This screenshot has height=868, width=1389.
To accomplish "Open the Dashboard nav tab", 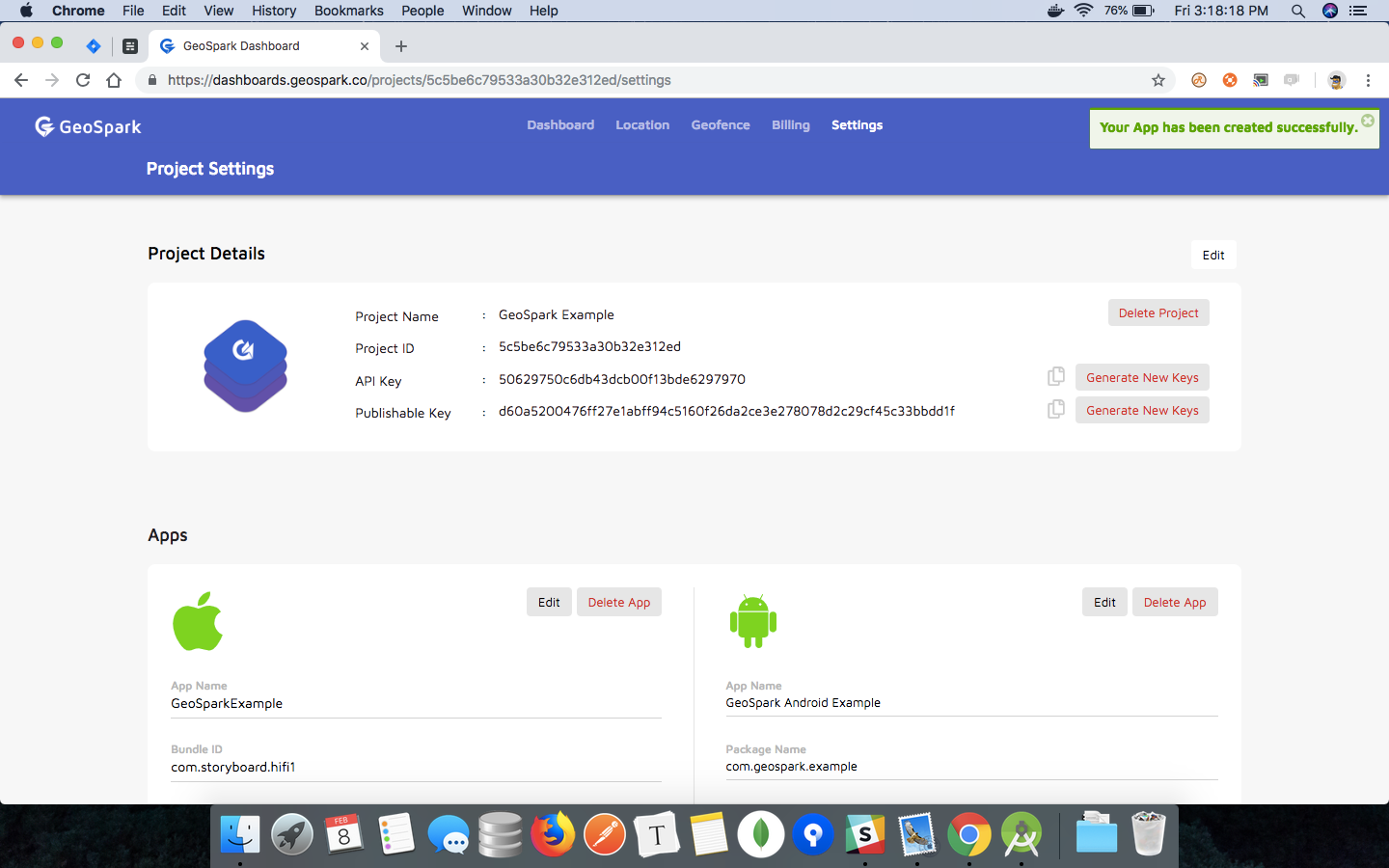I will [560, 125].
